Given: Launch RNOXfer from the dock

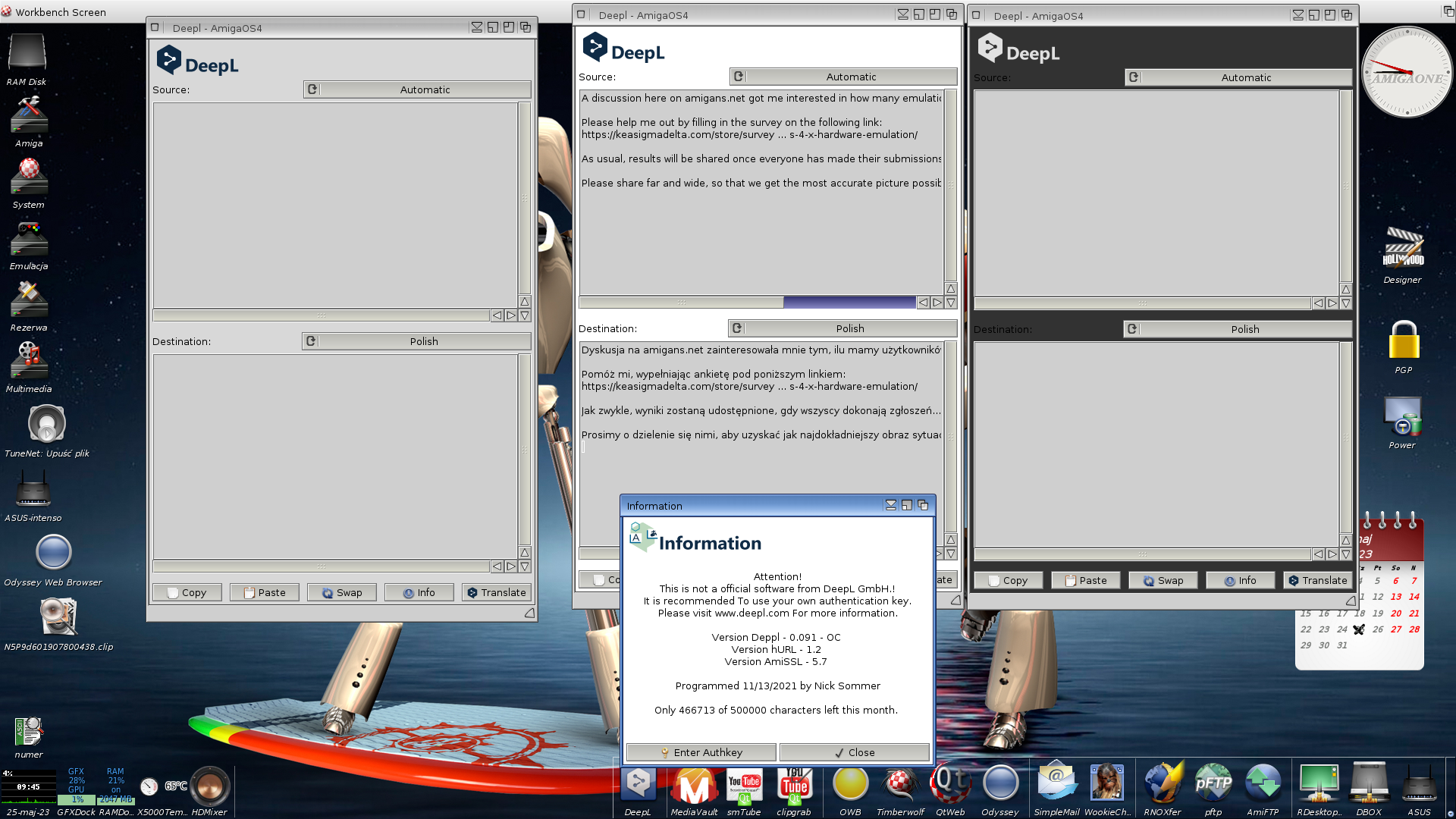Looking at the screenshot, I should point(1163,783).
